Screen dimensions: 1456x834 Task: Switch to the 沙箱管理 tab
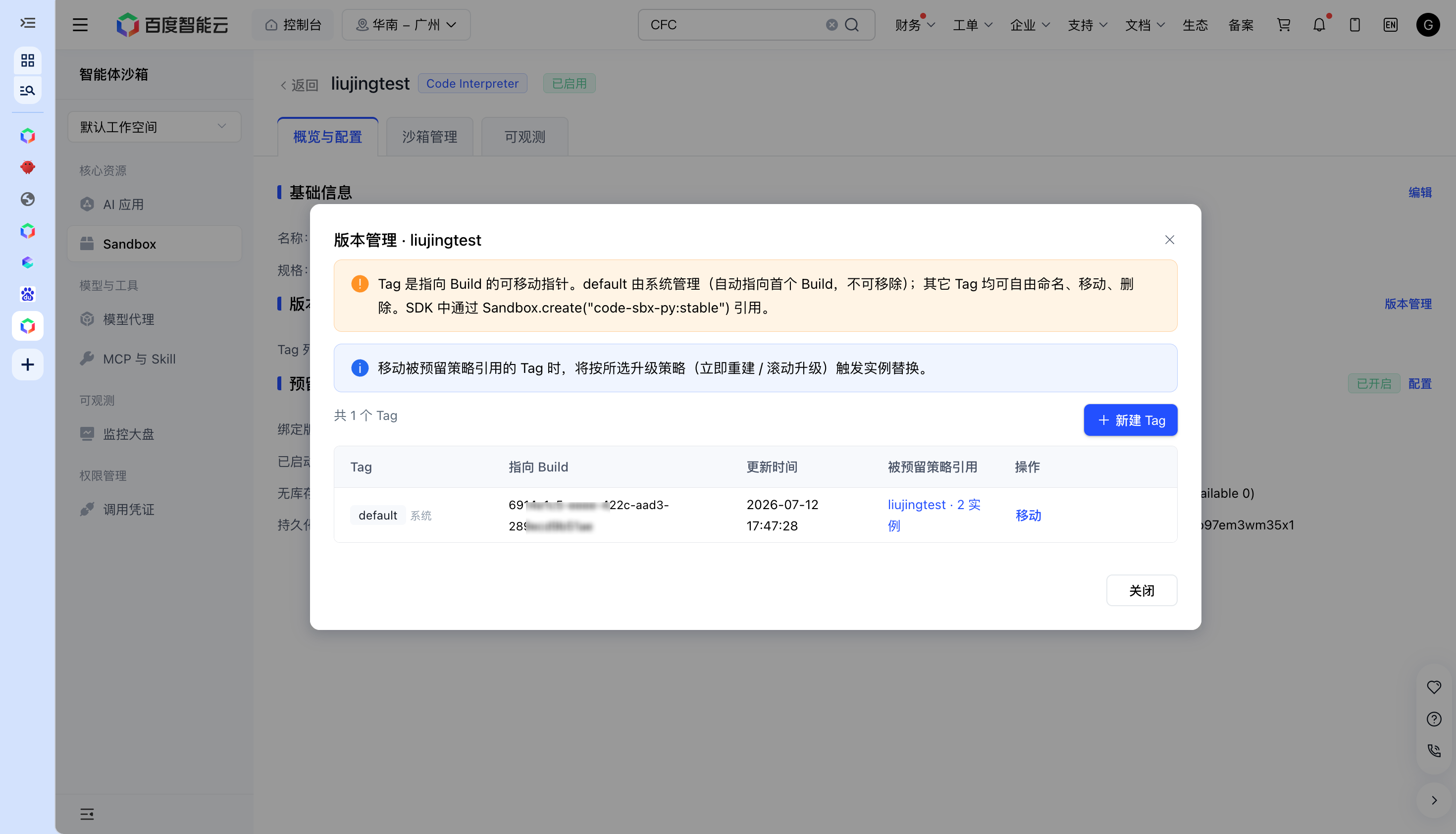coord(429,137)
